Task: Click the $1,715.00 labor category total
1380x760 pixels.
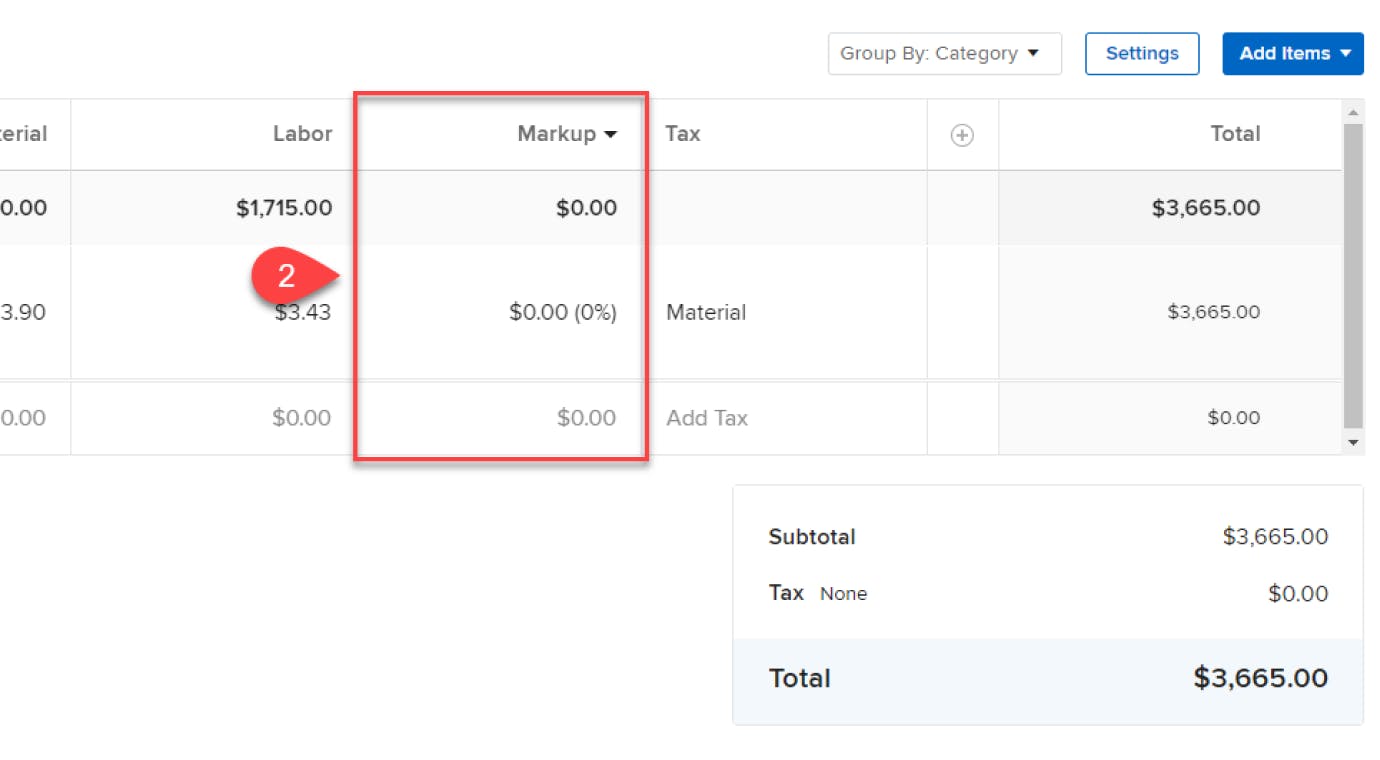Action: [284, 208]
